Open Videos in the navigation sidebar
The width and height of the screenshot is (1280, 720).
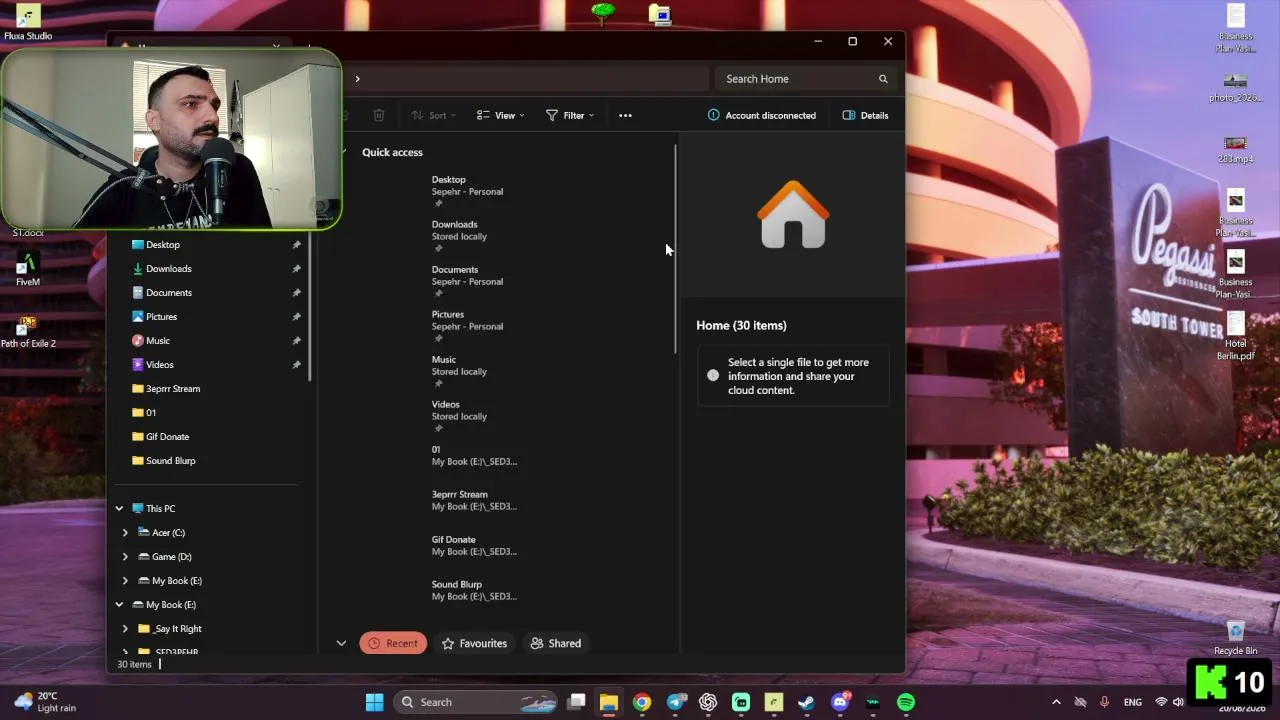click(x=159, y=365)
